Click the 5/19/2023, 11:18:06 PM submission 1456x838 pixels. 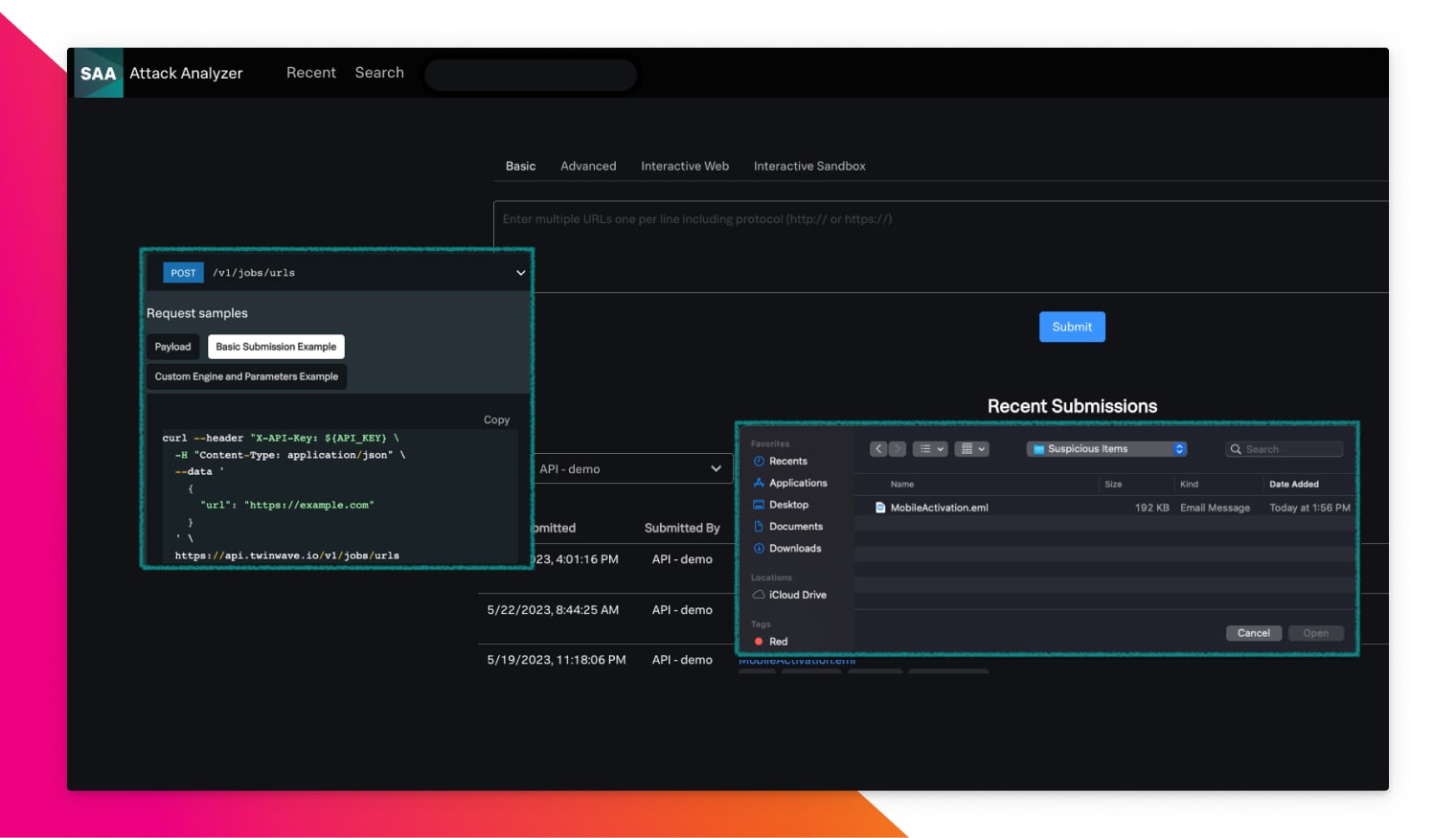coord(557,660)
